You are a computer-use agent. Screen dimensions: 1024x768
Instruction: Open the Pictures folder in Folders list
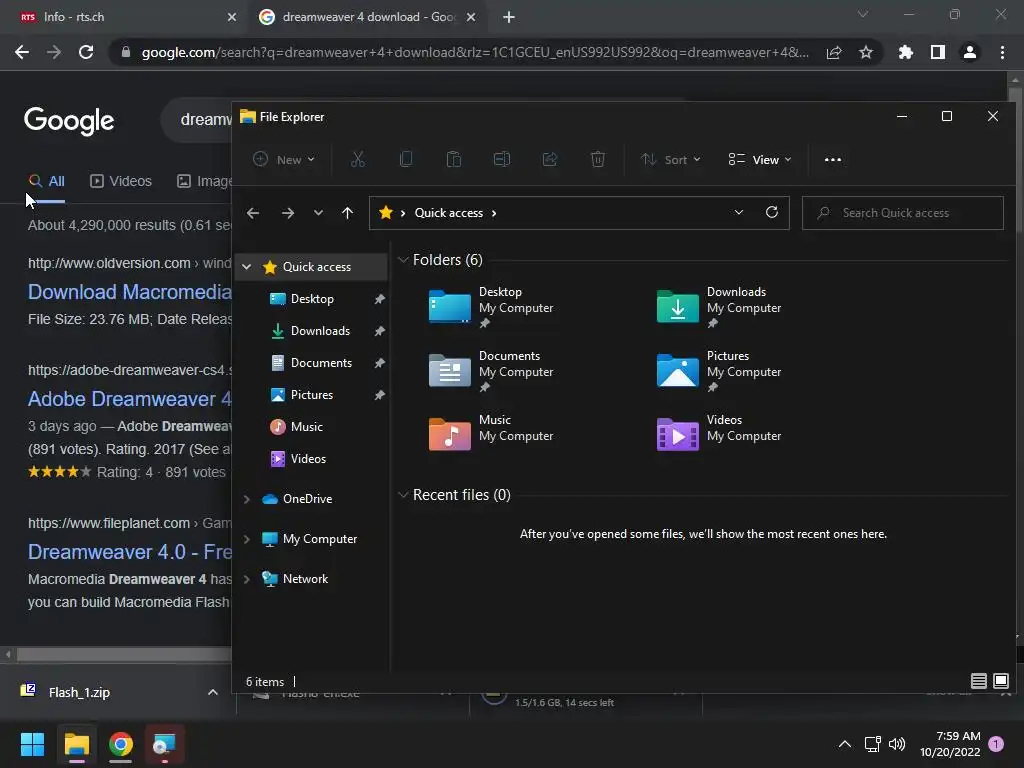(719, 370)
